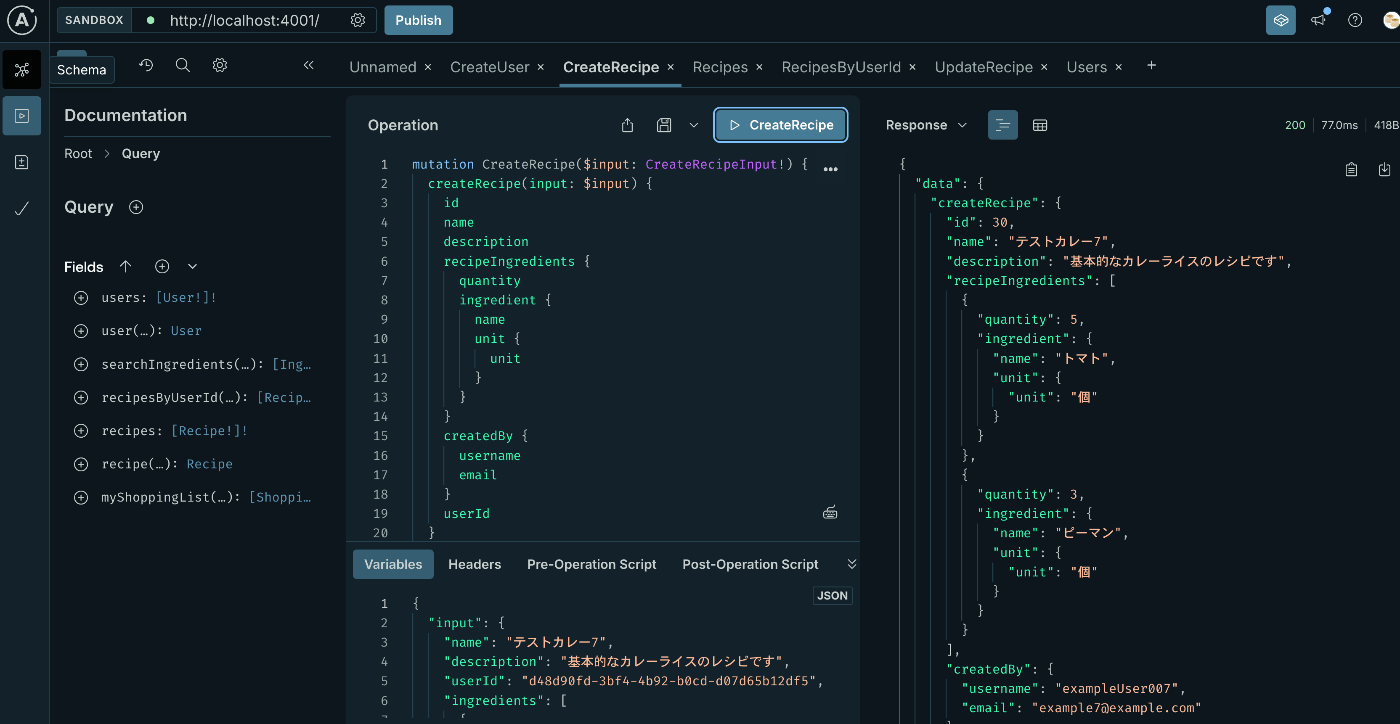Viewport: 1400px width, 724px height.
Task: Switch to the Recipes tab
Action: pos(720,67)
